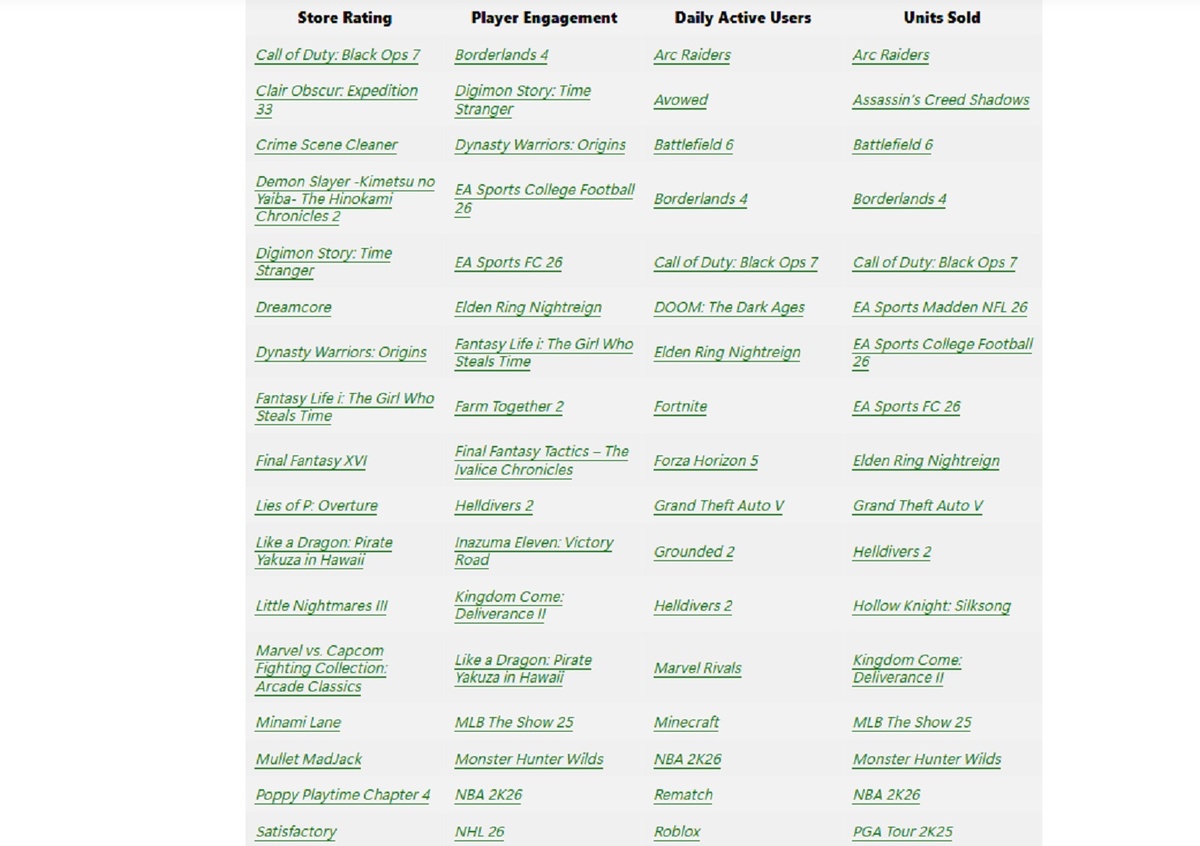Open Borderlands 4 under Player Engagement
This screenshot has height=846, width=1200.
[x=501, y=55]
